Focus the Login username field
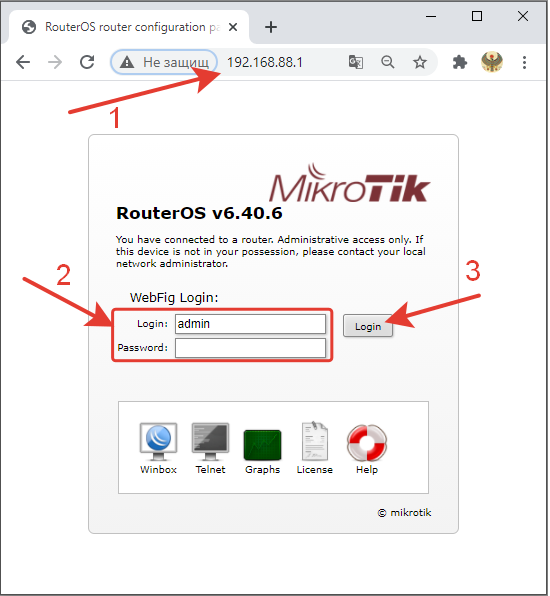This screenshot has width=550, height=596. tap(250, 324)
